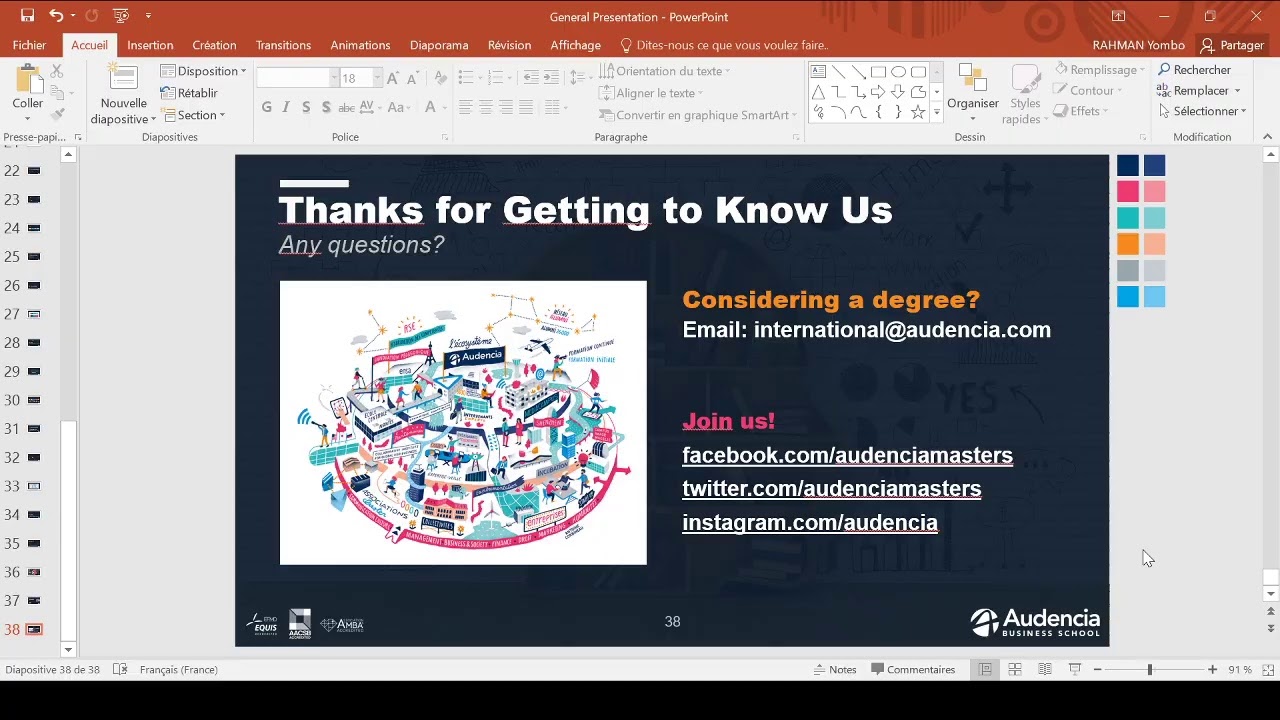Toggle bold G formatting

click(266, 108)
